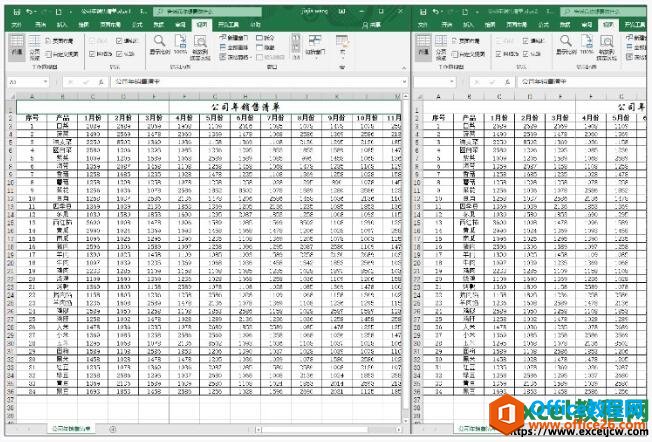652x442 pixels.
Task: Click 10月份 header cell in left sheet
Action: 367,118
